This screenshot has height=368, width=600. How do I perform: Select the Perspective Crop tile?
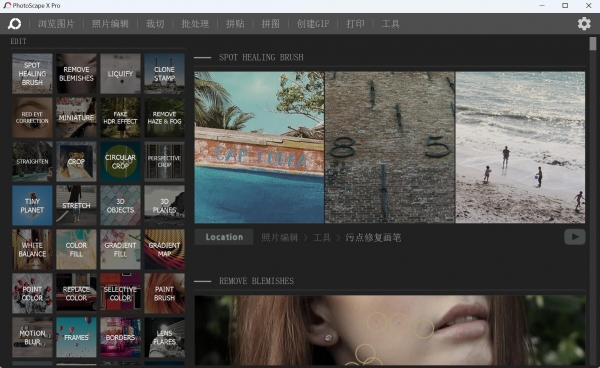click(x=164, y=161)
